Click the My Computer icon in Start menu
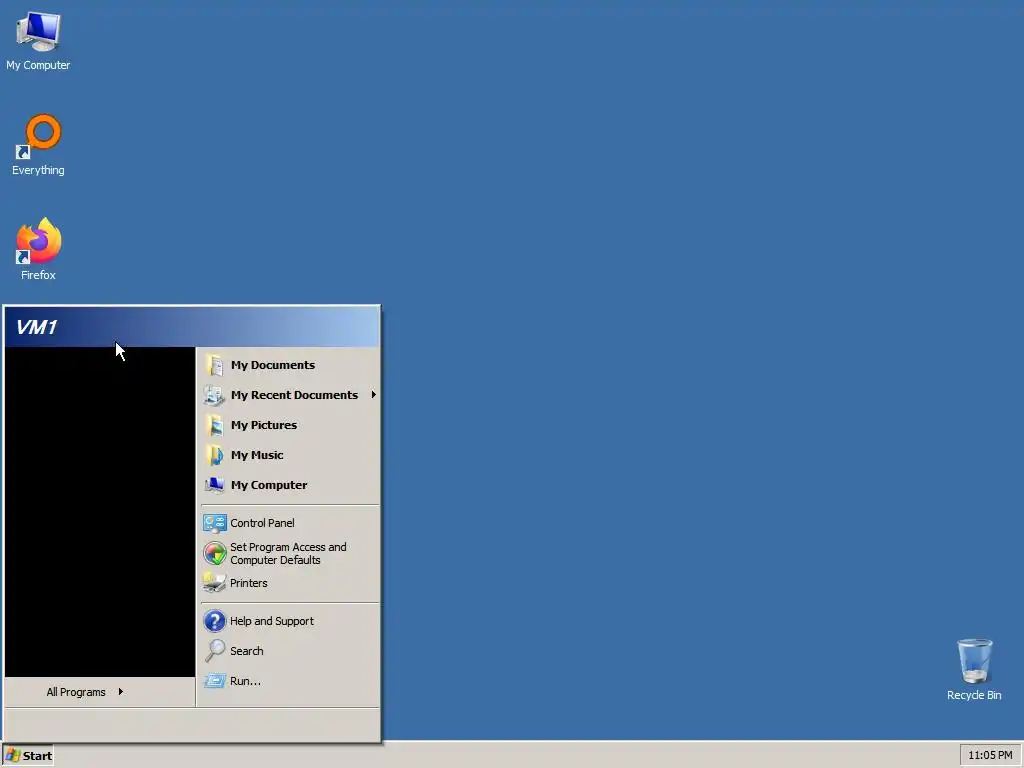1024x768 pixels. 214,485
